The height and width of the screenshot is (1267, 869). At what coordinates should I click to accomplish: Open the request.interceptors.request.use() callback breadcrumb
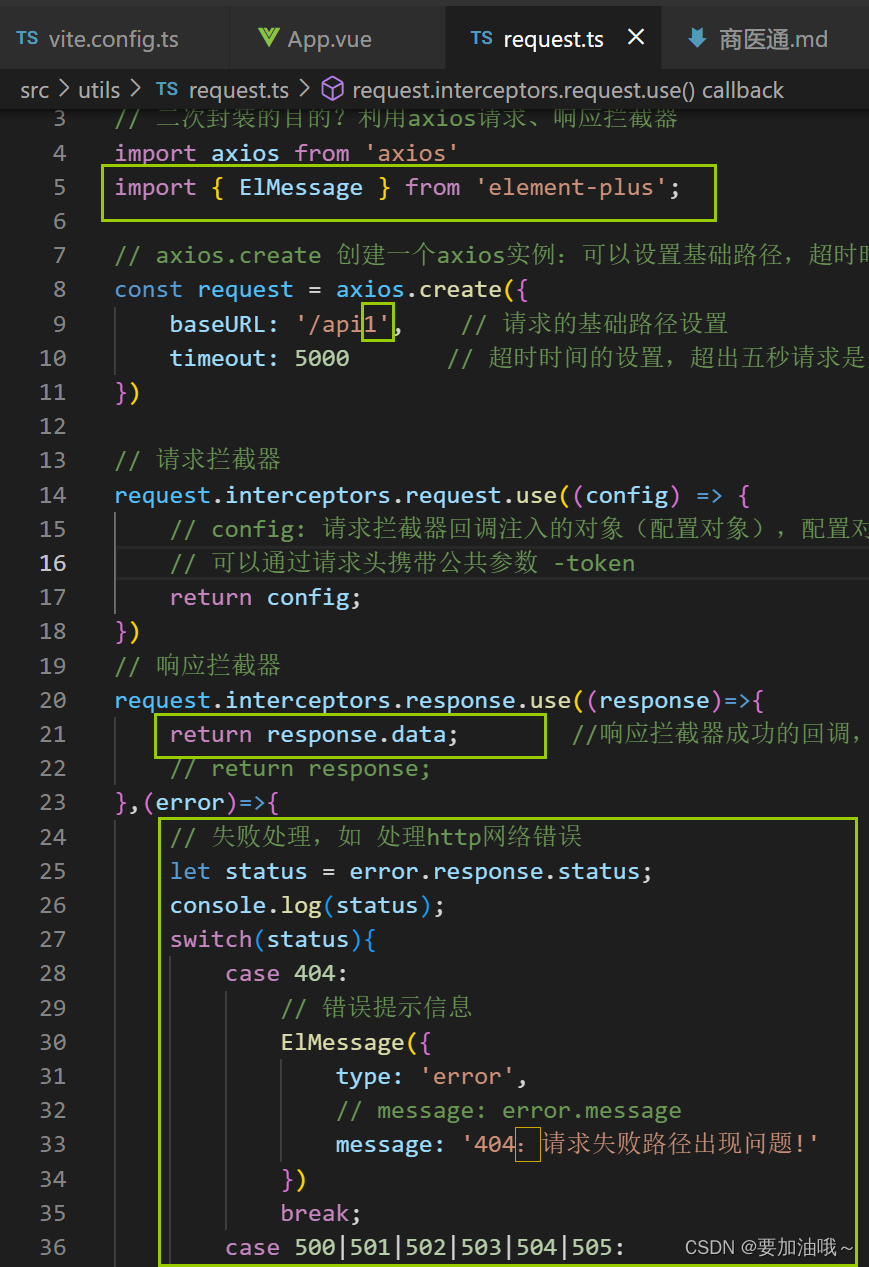pos(568,90)
